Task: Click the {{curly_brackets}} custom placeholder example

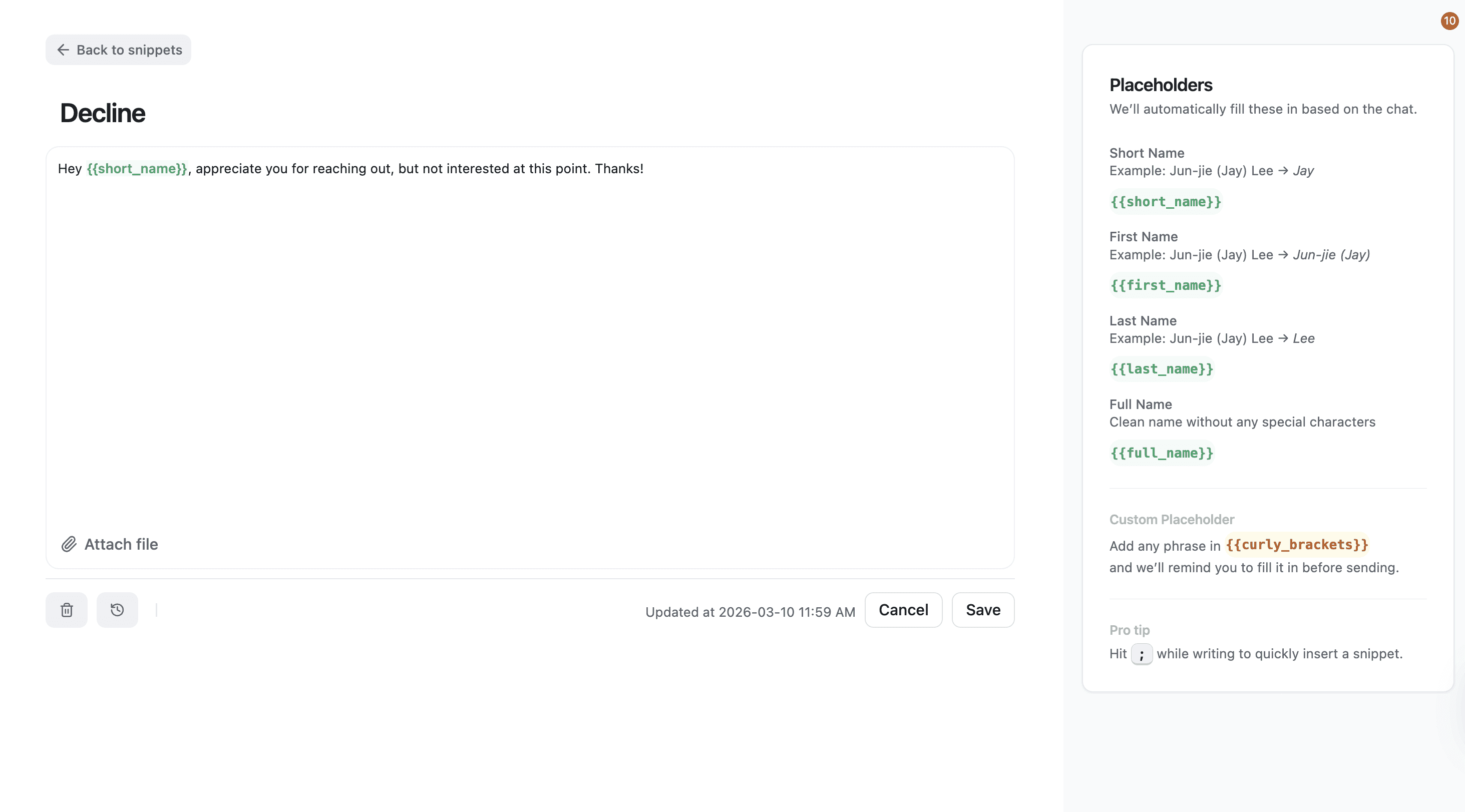Action: (1297, 545)
